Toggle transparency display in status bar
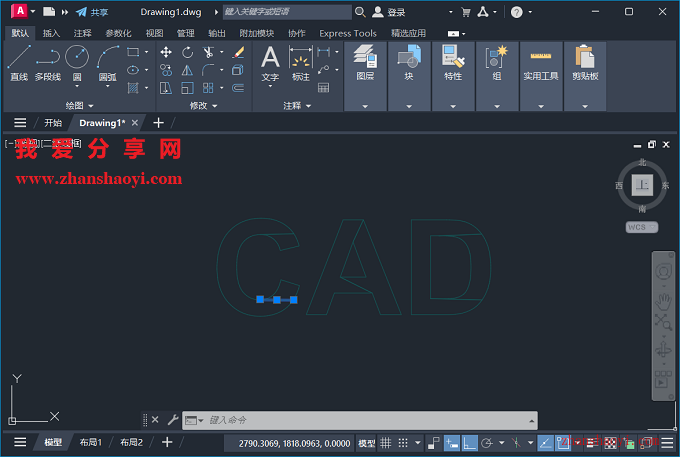 tap(611, 443)
